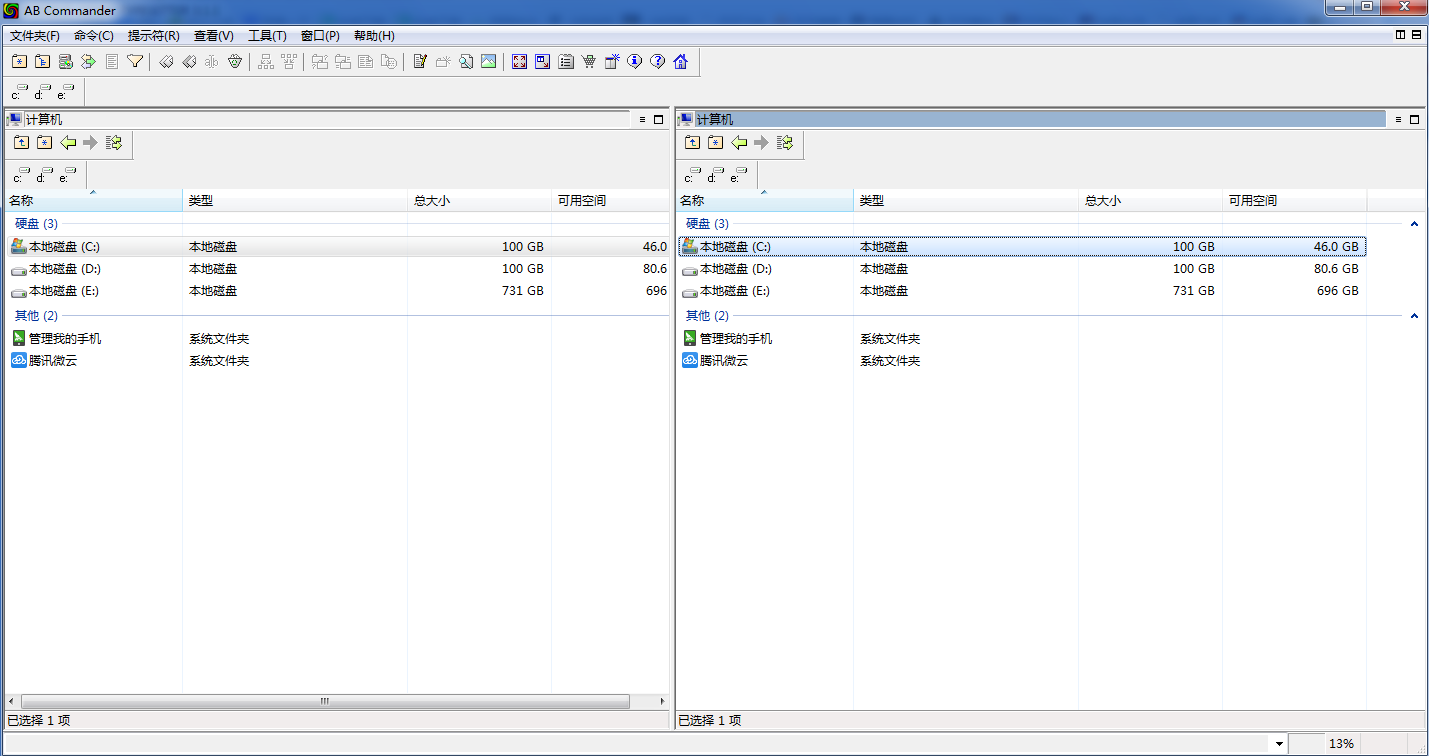Open the 查看(V) menu
Image resolution: width=1429 pixels, height=756 pixels.
pos(214,36)
